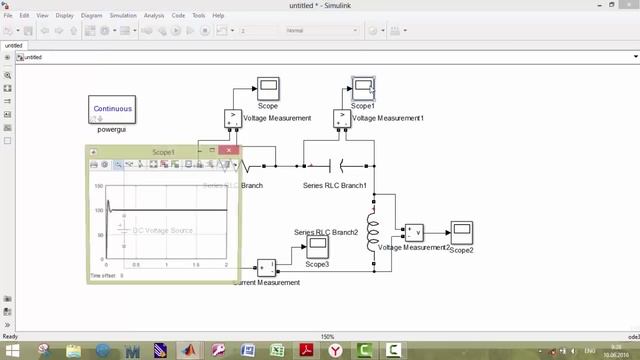Open the Model Explorer icon

[125, 31]
